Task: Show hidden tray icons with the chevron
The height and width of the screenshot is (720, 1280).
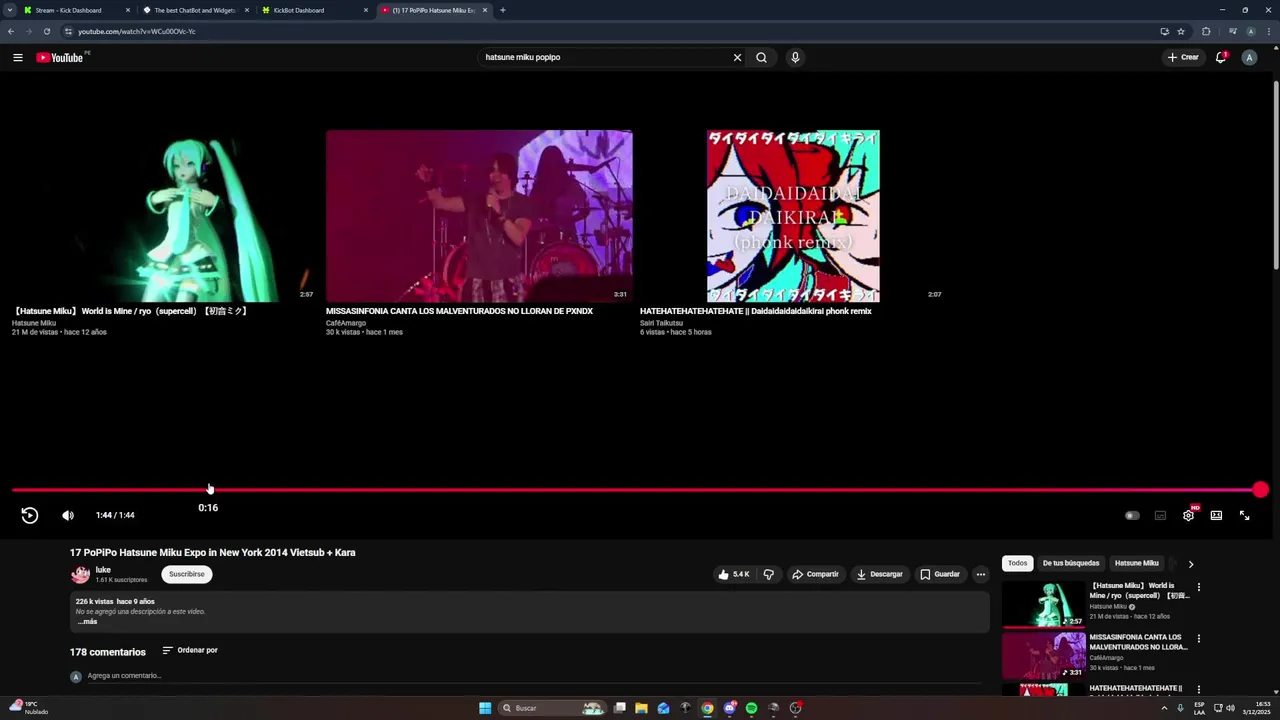Action: [x=1164, y=708]
